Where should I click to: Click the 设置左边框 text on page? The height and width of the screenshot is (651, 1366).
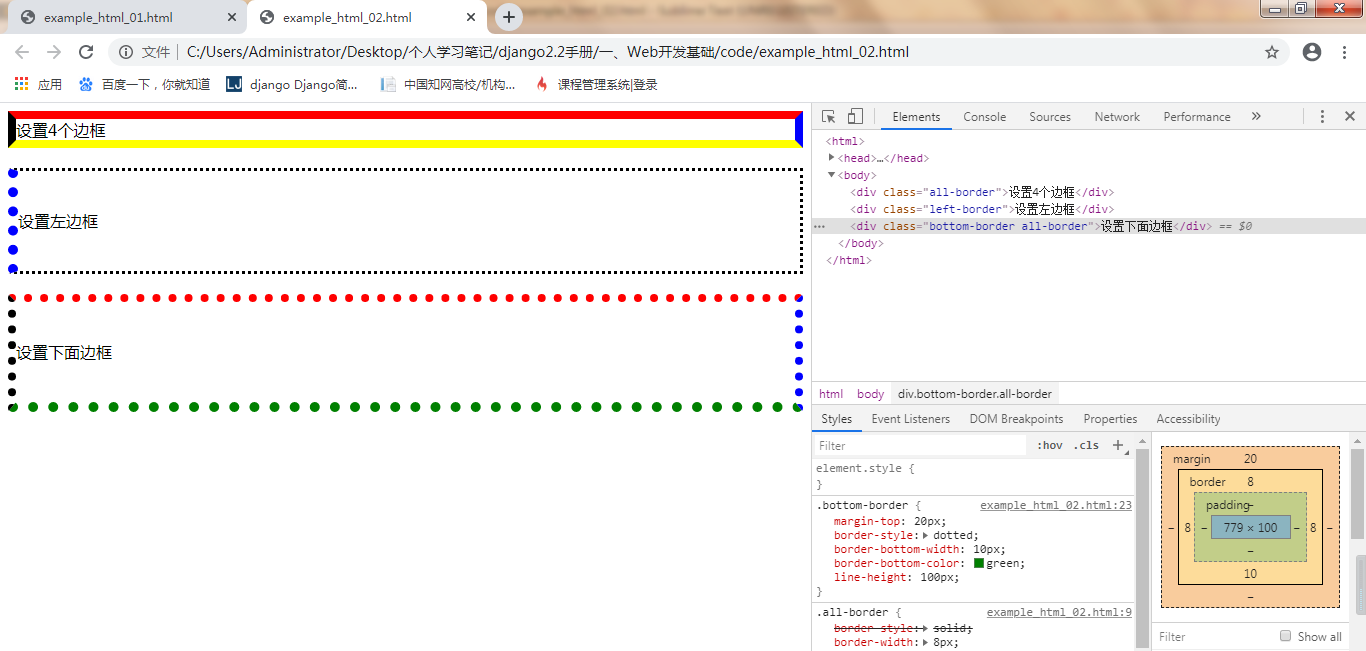58,222
